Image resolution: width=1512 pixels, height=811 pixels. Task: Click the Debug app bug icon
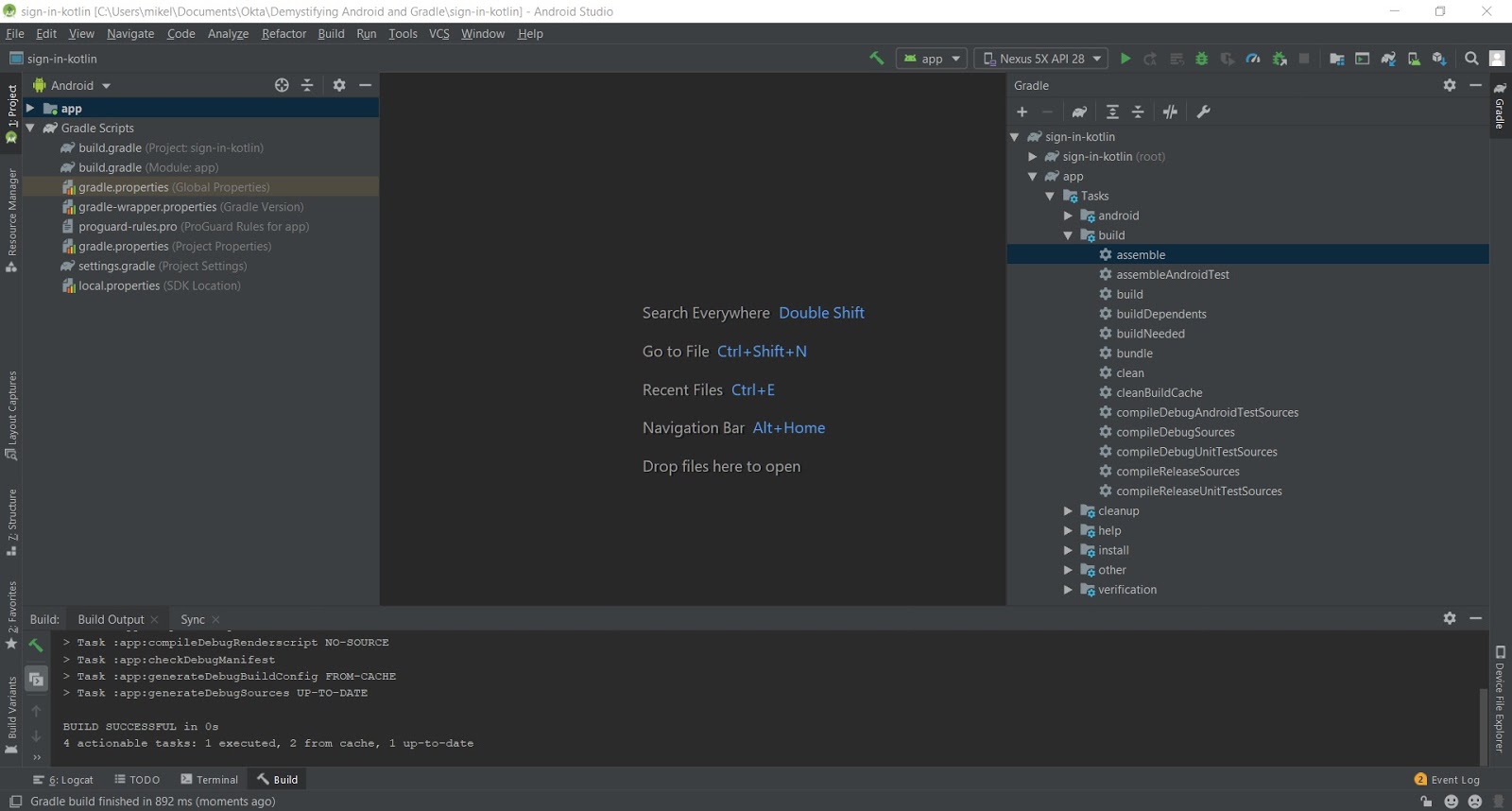tap(1202, 59)
